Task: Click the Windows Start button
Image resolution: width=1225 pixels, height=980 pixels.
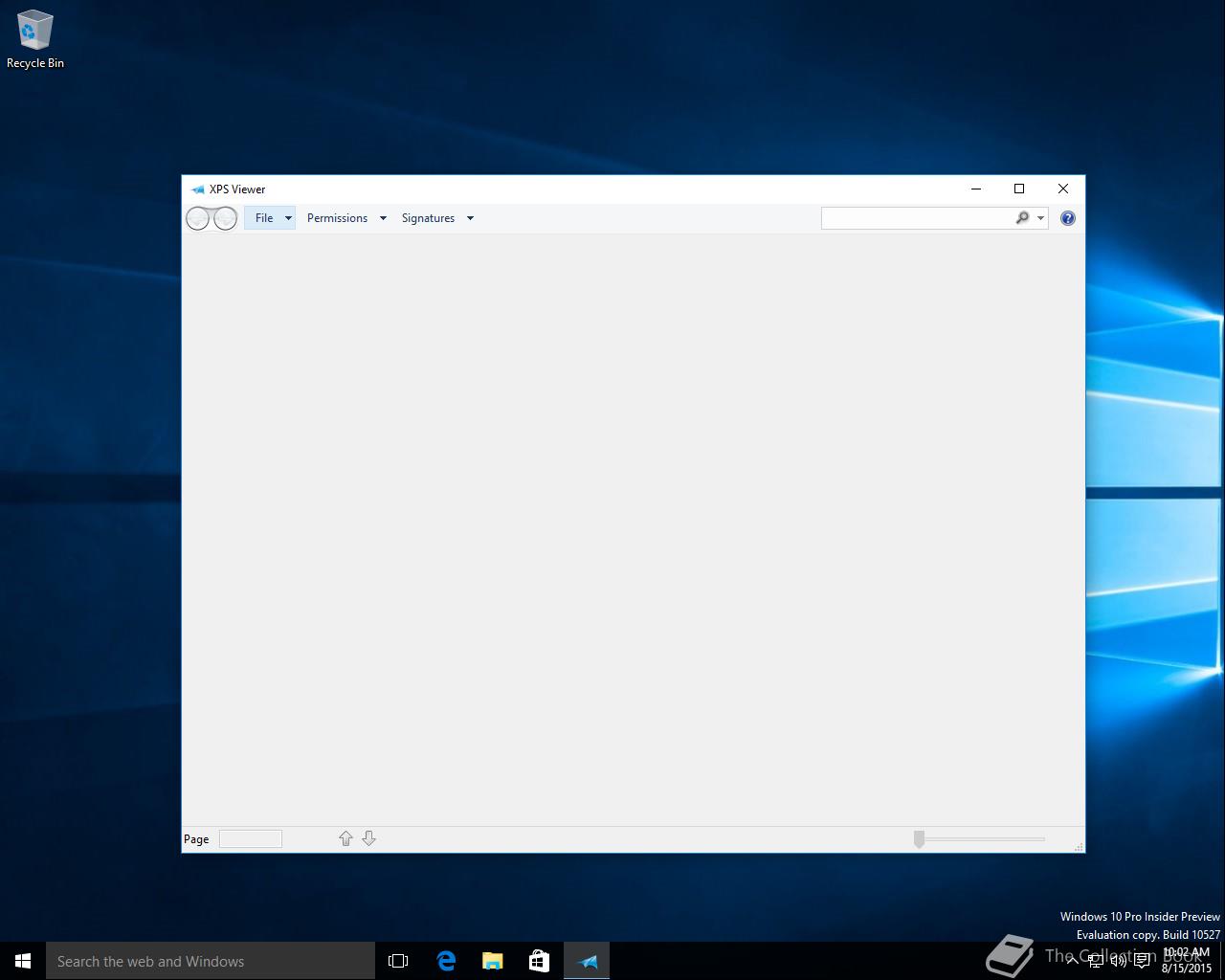Action: [23, 961]
